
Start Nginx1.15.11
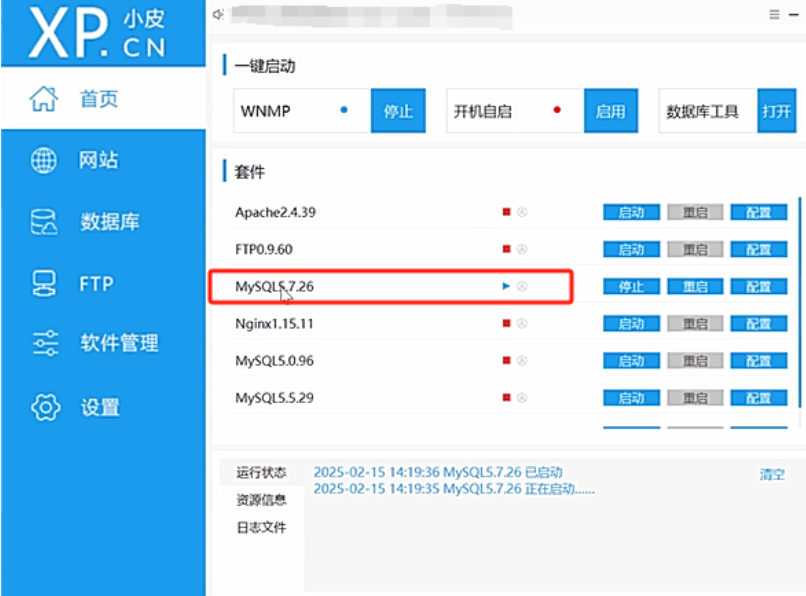pyautogui.click(x=631, y=323)
